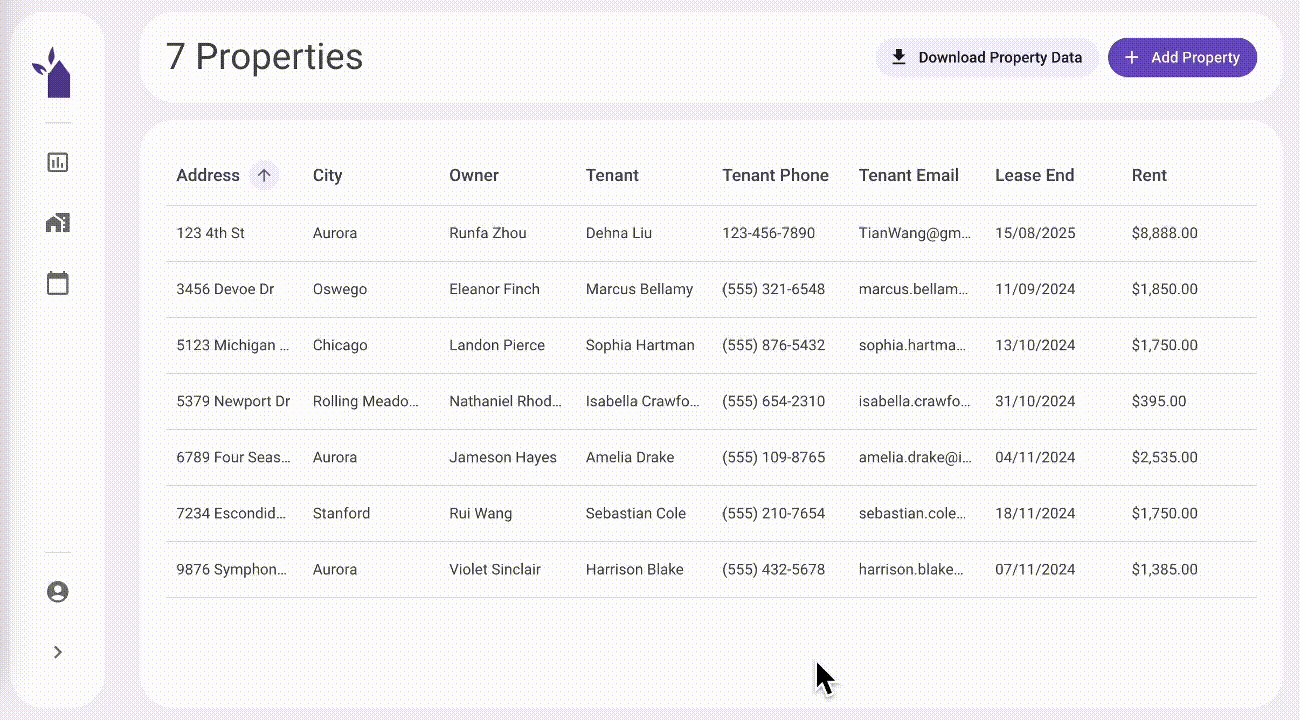Viewport: 1300px width, 720px height.
Task: Open the properties building icon in sidebar
Action: pos(58,223)
